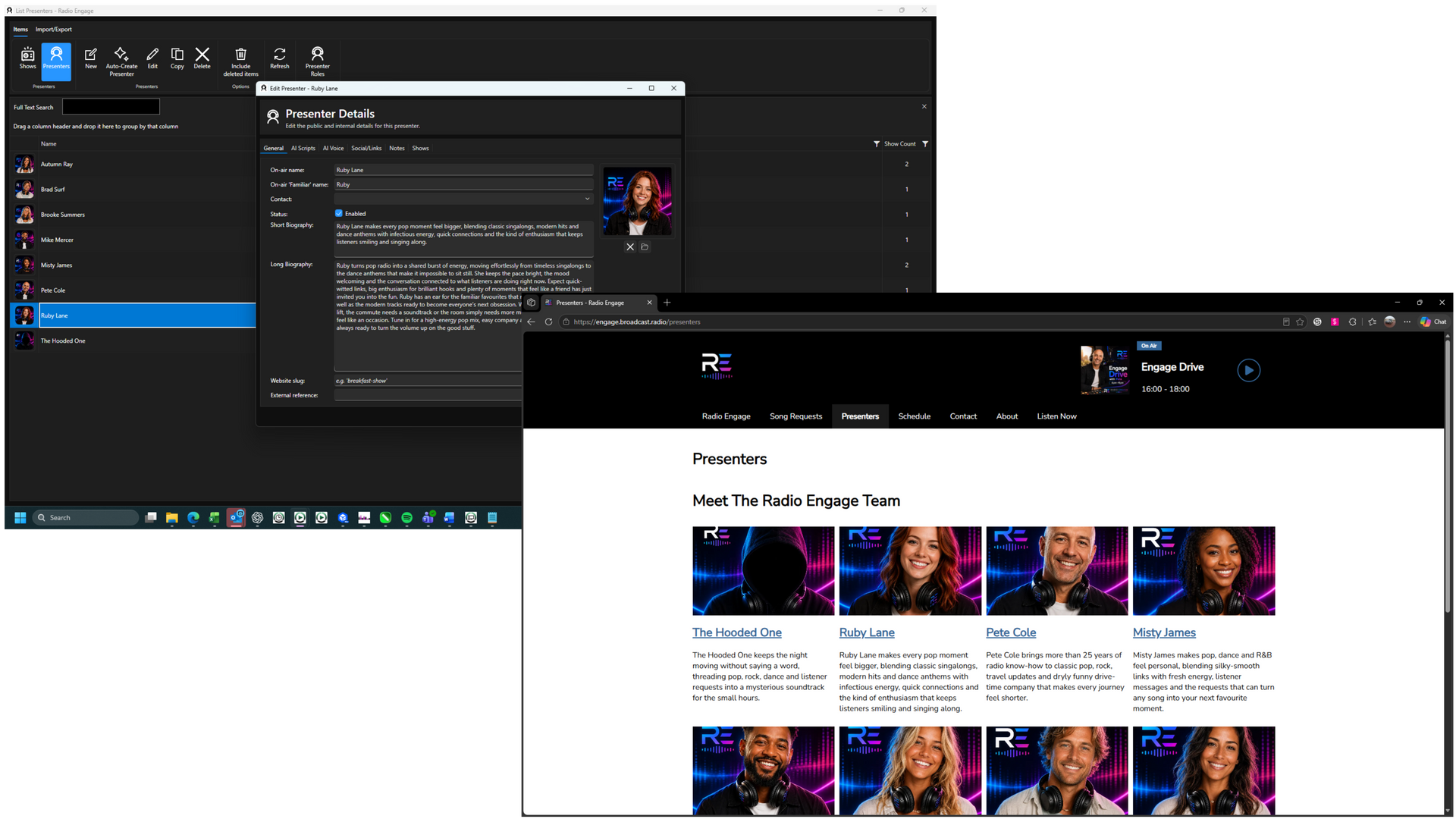Open Contact in the site navigation

(964, 416)
